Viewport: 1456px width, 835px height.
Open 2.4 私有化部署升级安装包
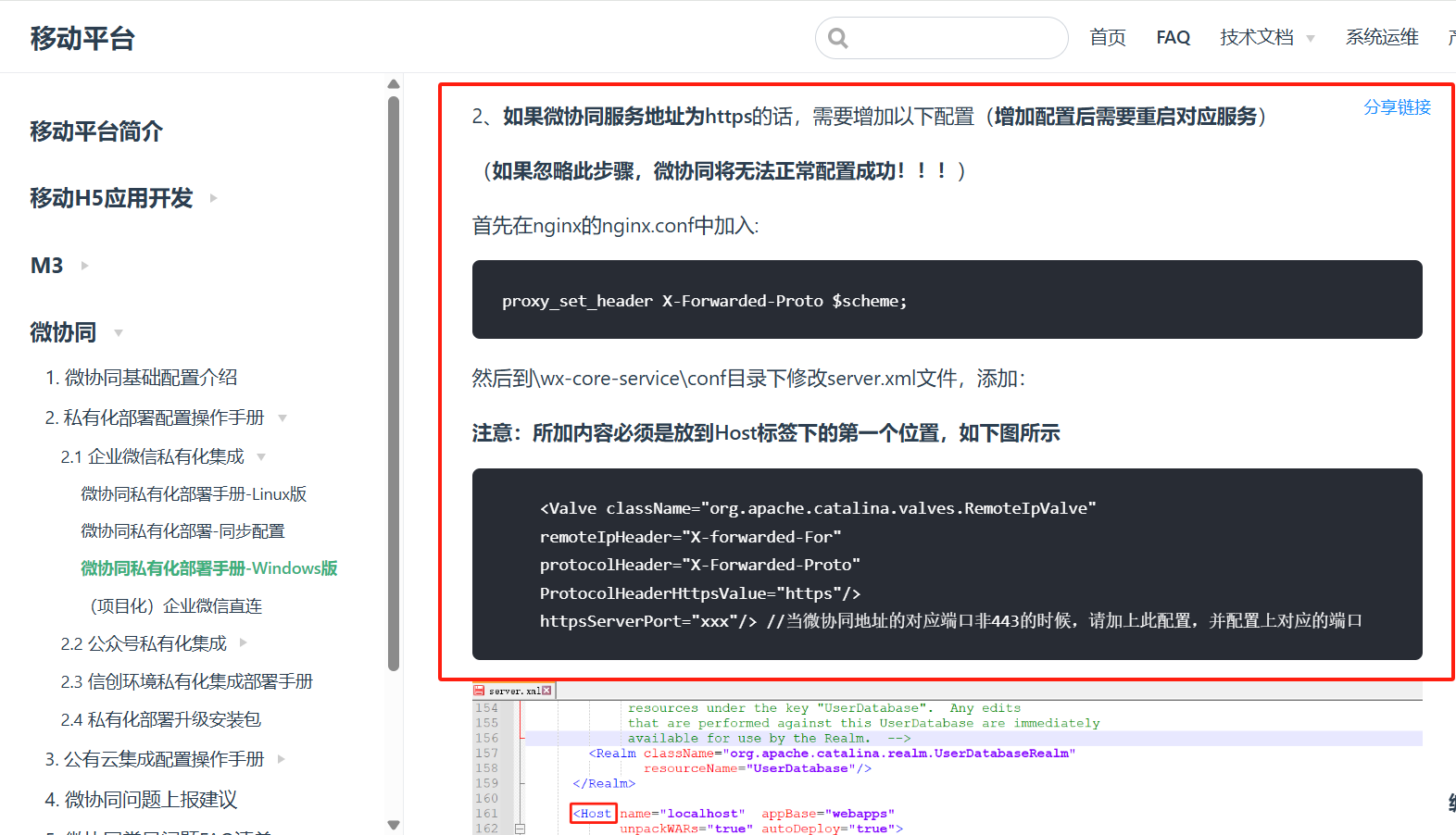[161, 720]
